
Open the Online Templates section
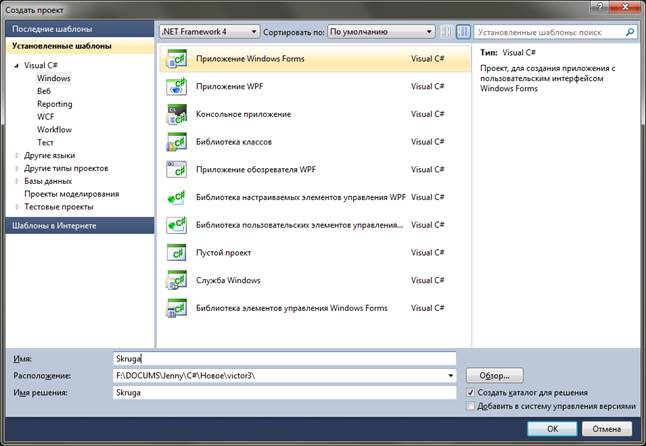(x=50, y=226)
